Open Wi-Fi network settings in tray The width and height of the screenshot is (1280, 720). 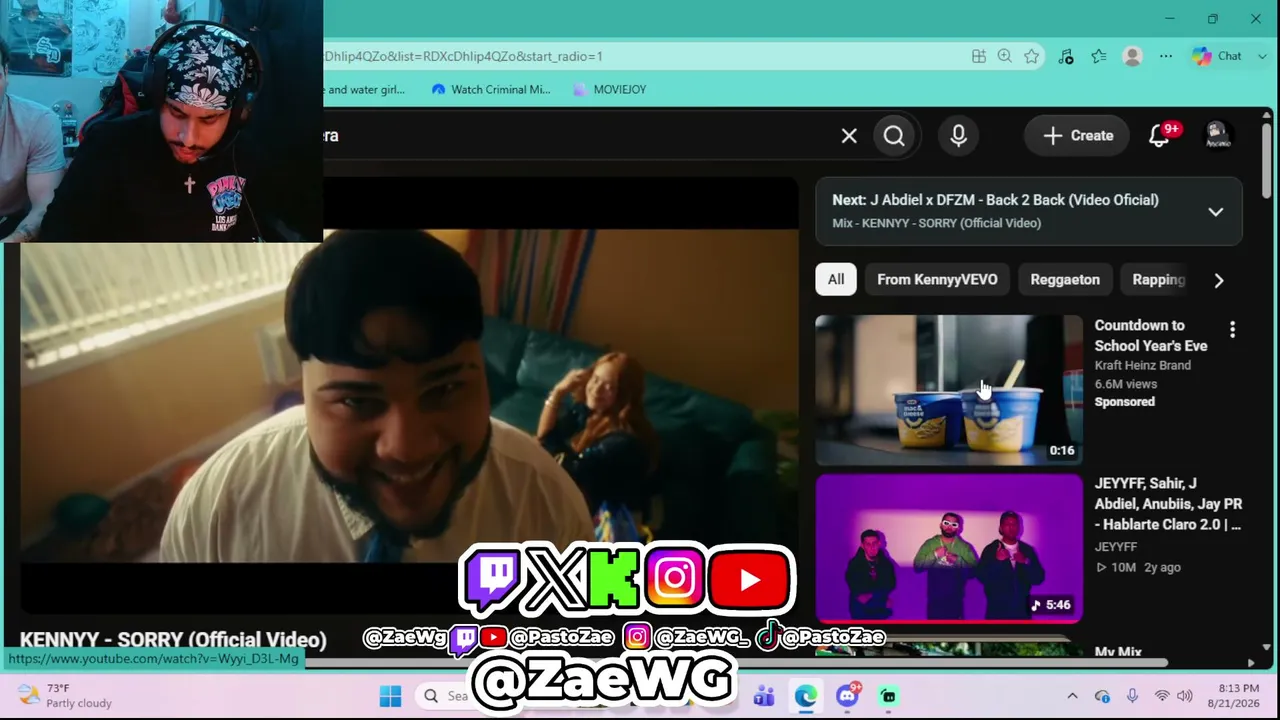[x=1162, y=696]
